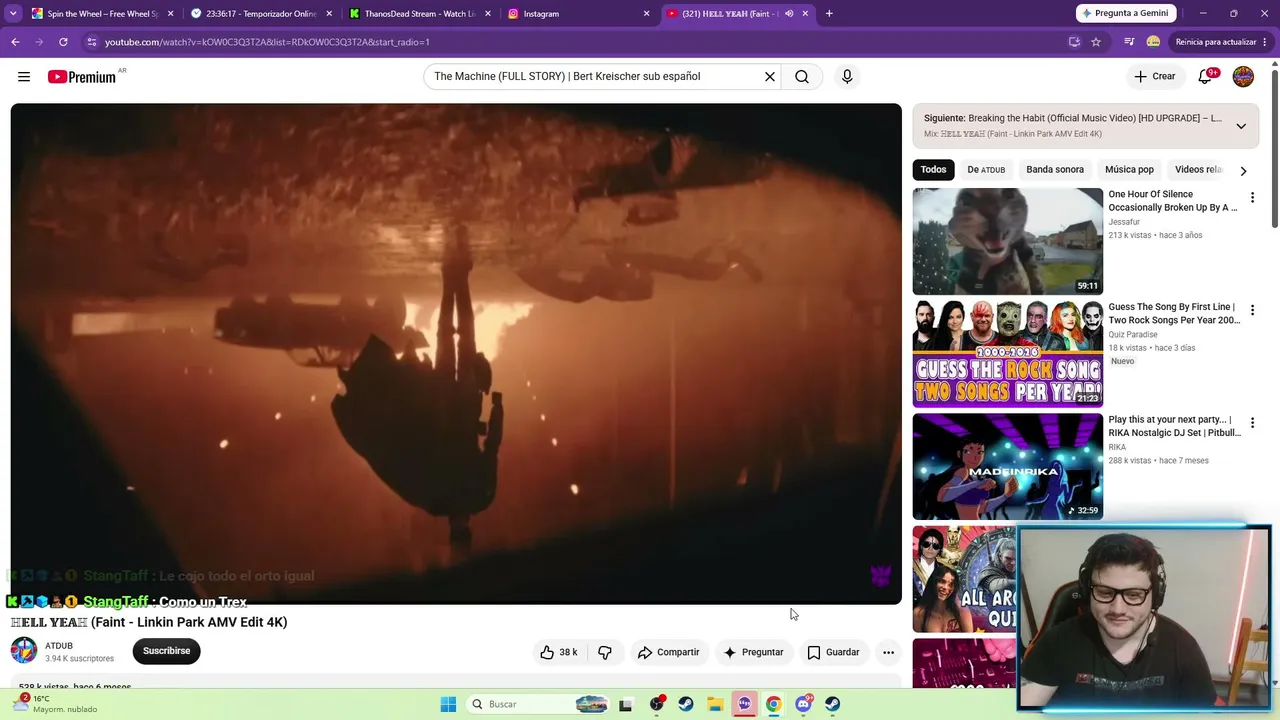
Task: Click the Quiz Paradise channel name
Action: (1133, 335)
